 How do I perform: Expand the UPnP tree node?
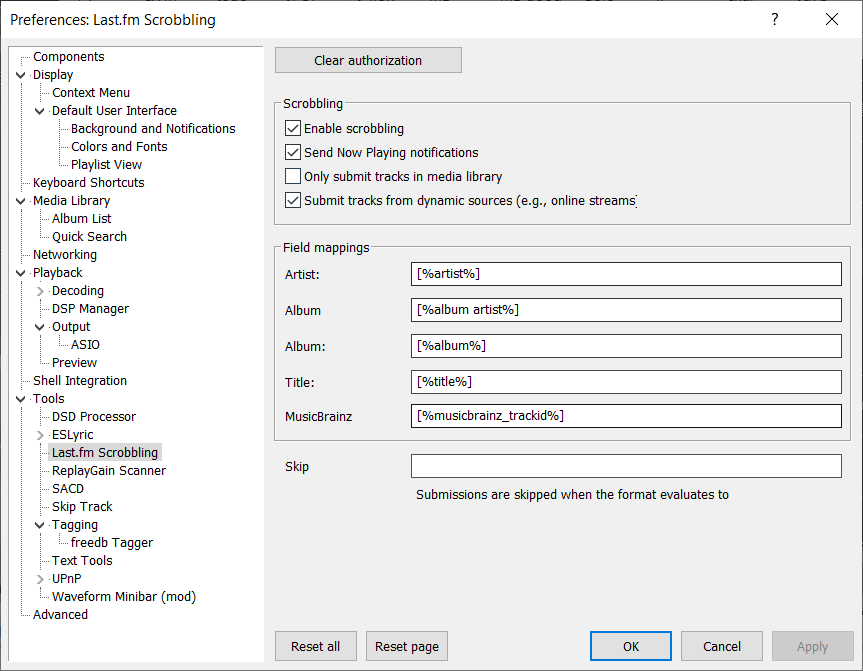click(x=40, y=579)
